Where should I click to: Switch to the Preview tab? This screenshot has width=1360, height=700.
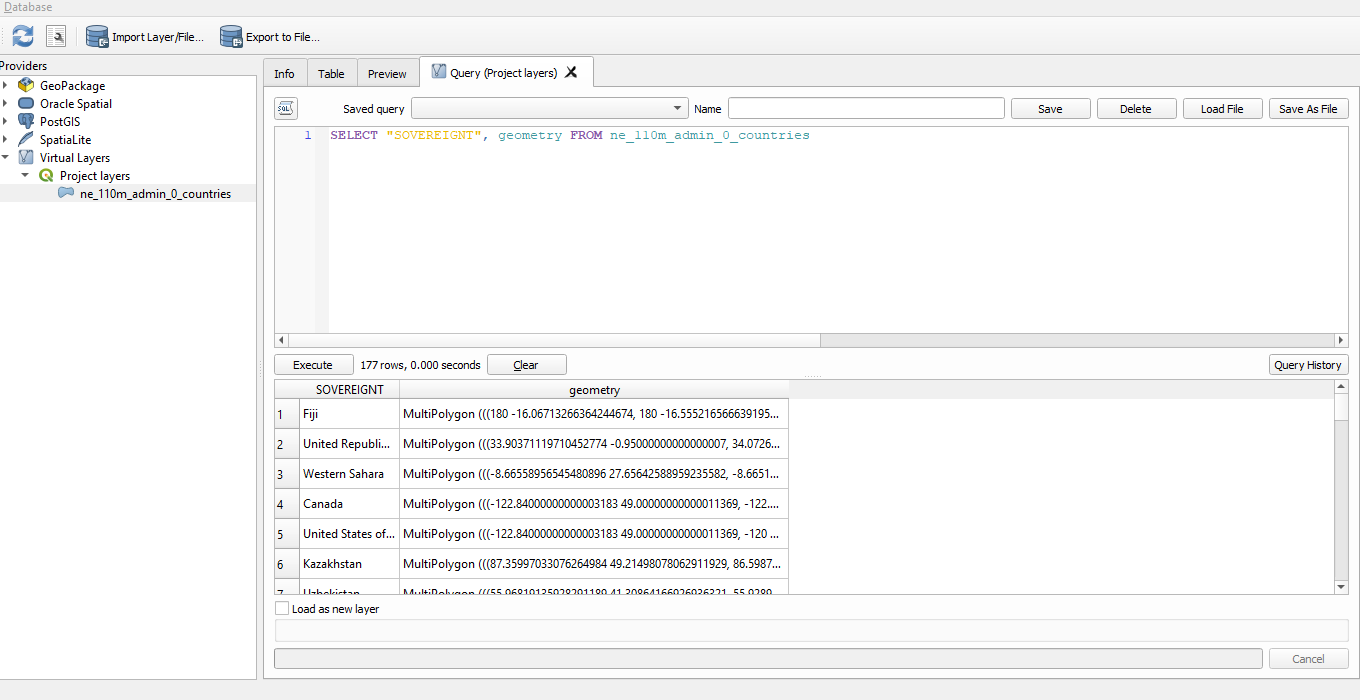pos(387,72)
